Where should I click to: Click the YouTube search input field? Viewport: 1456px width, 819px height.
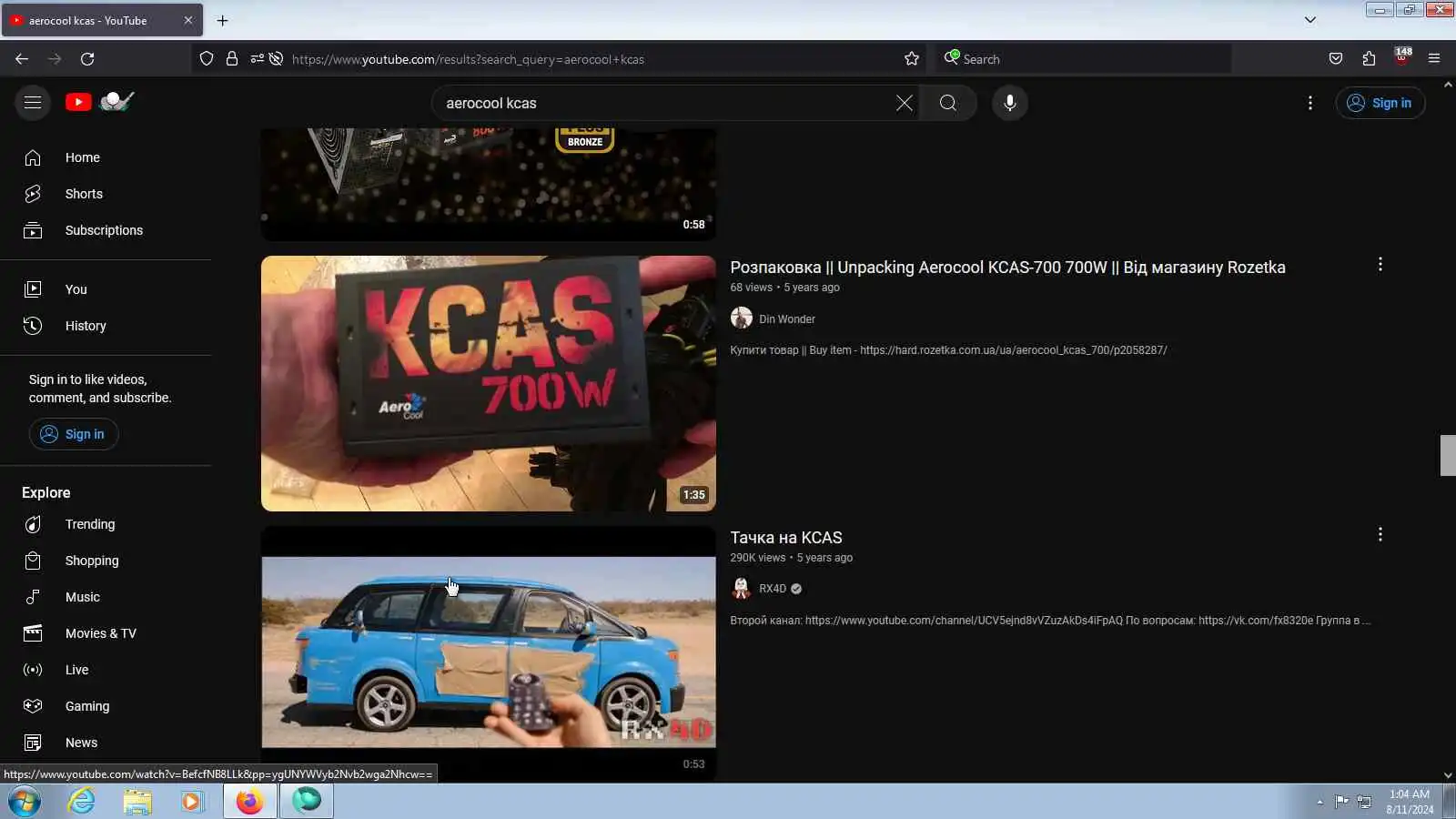[x=664, y=103]
